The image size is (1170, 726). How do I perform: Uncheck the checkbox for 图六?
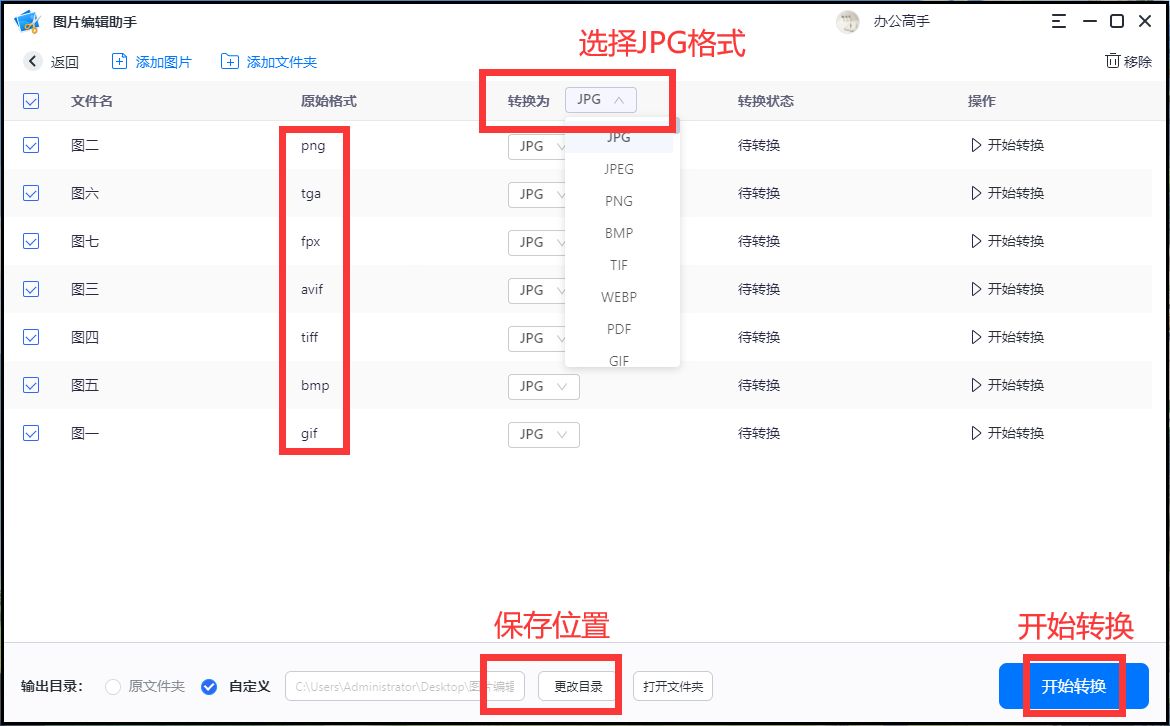[30, 193]
